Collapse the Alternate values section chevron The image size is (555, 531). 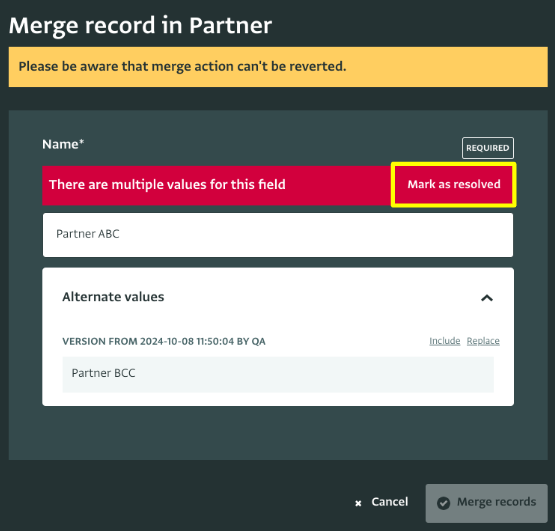[x=487, y=298]
